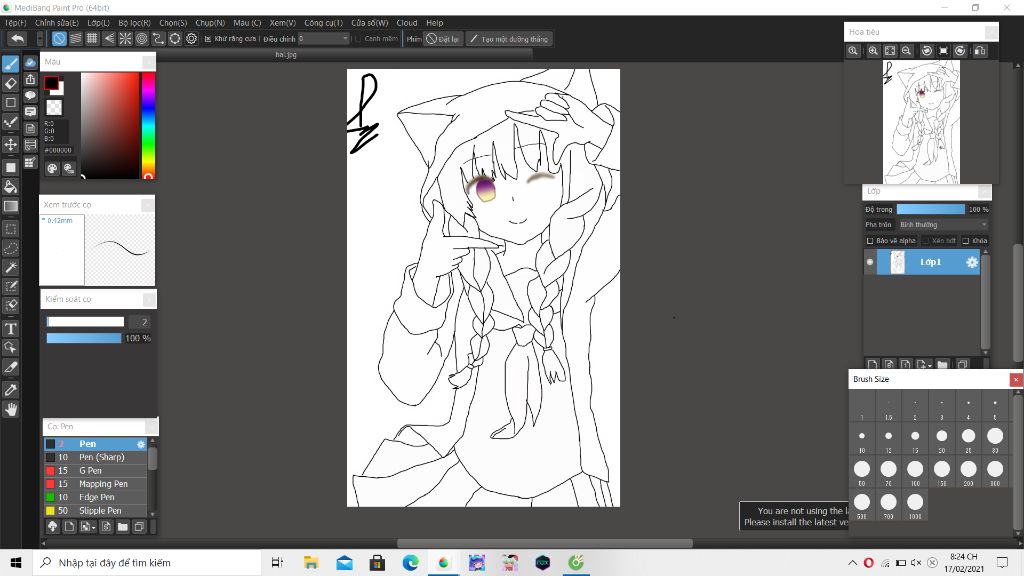Enable concentric circle snap guide
This screenshot has height=576, width=1024.
click(142, 39)
